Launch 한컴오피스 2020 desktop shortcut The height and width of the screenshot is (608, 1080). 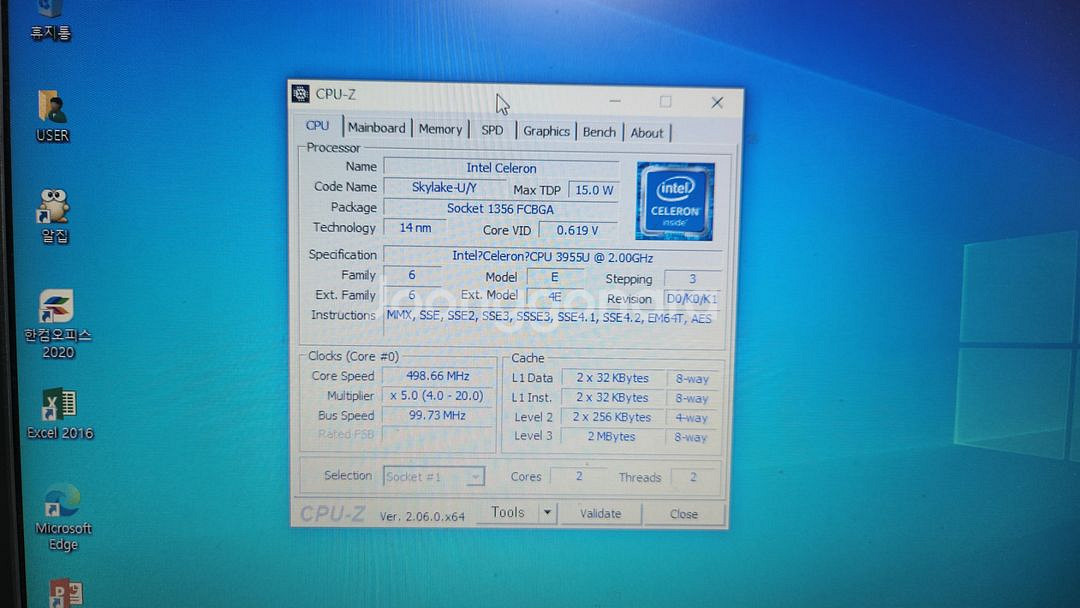click(x=57, y=324)
